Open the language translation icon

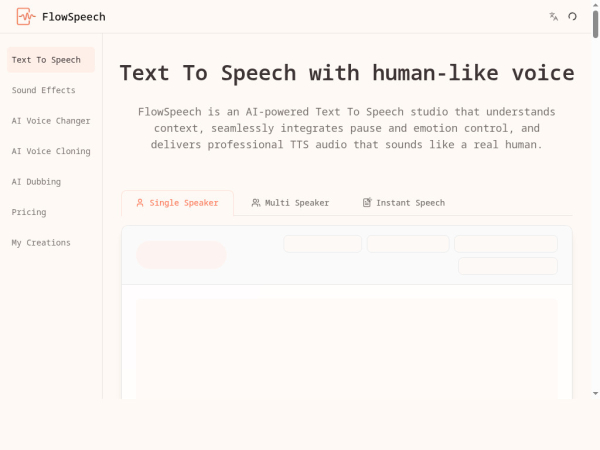pos(553,16)
